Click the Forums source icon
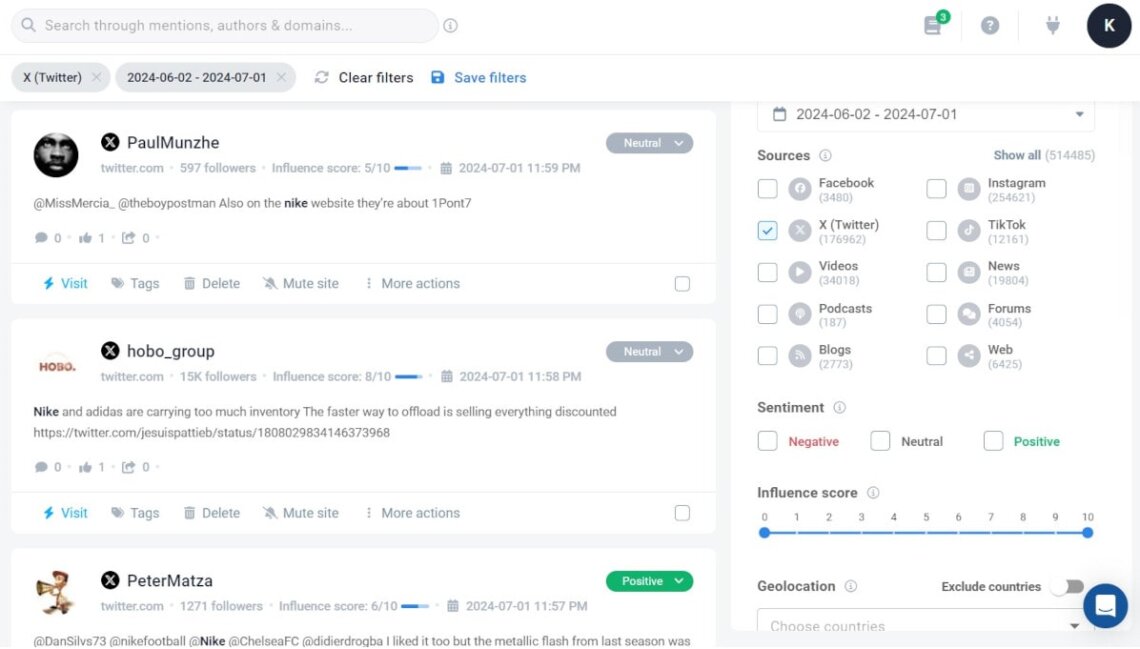This screenshot has width=1140, height=649. click(x=968, y=314)
